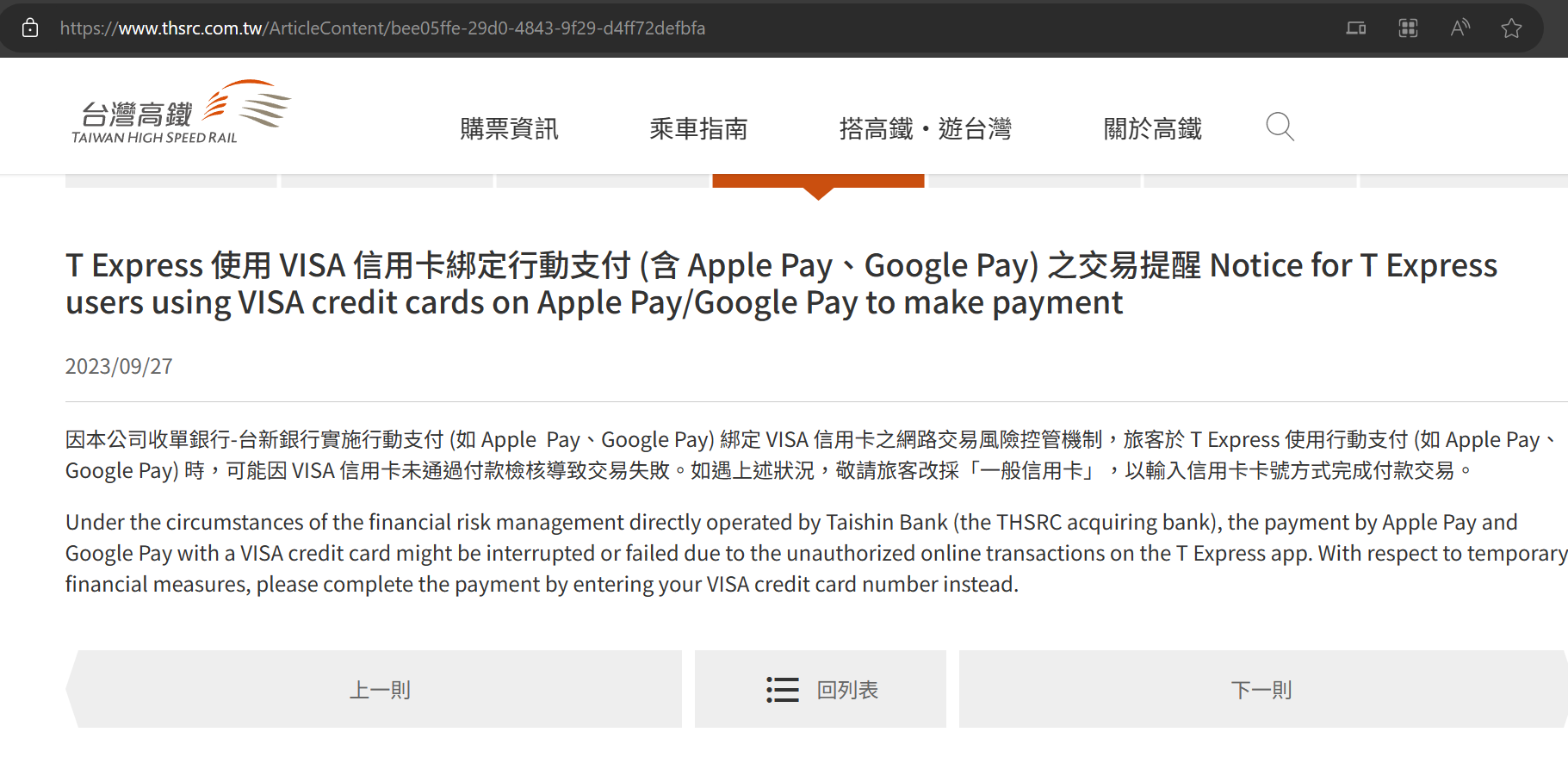The image size is (1568, 757).
Task: Open the apps grid icon in address bar
Action: pyautogui.click(x=1408, y=28)
